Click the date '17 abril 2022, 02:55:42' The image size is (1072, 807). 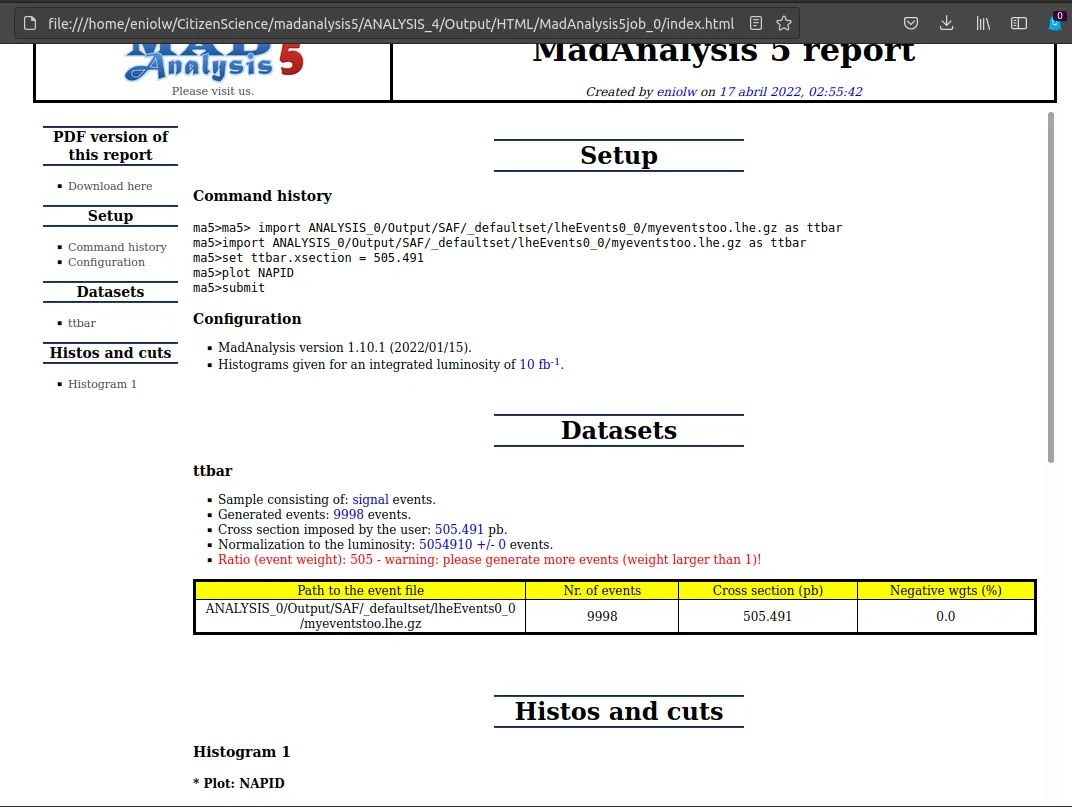[x=791, y=92]
